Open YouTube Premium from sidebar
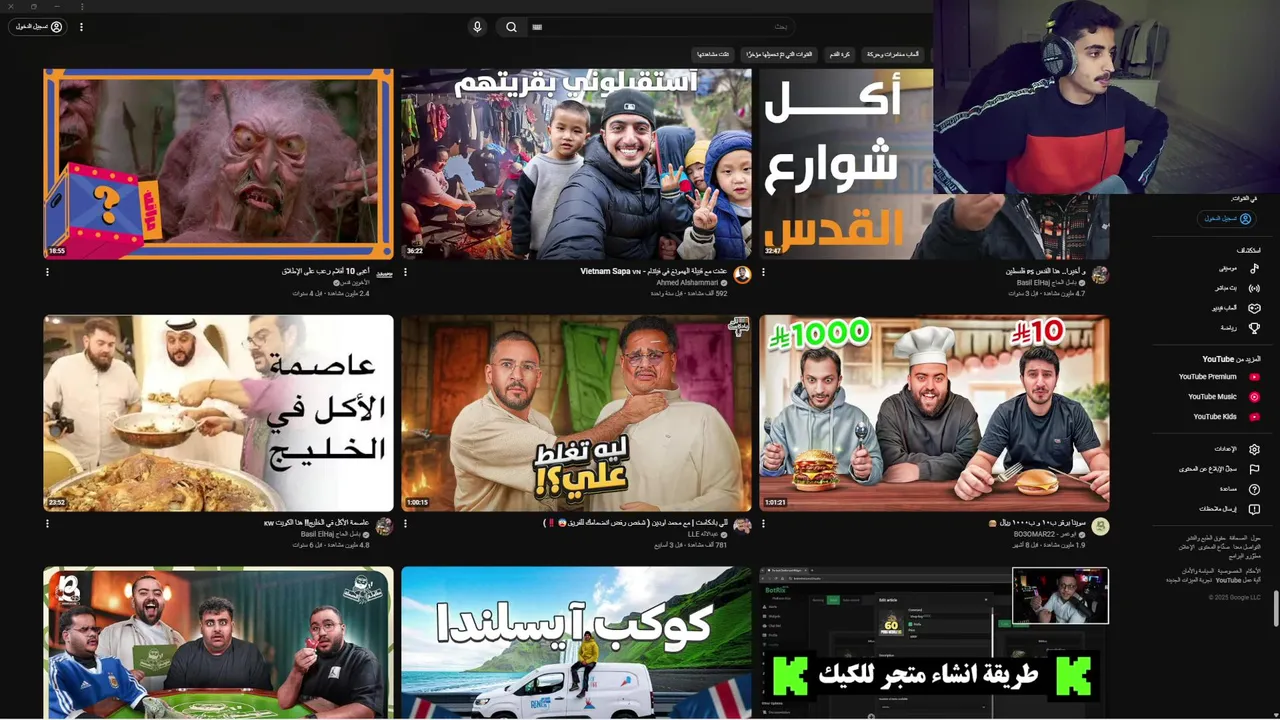The image size is (1280, 720). [1218, 377]
